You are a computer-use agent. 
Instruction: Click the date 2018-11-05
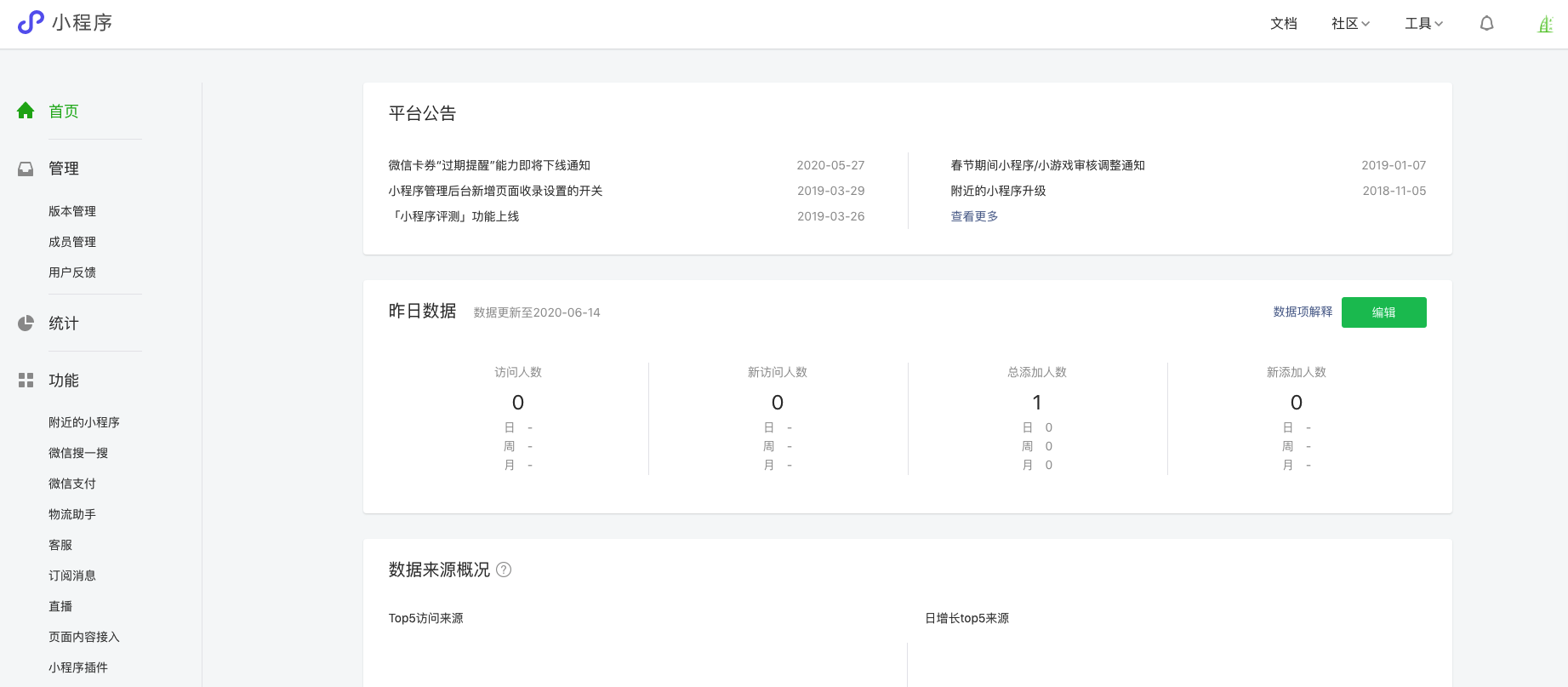coord(1394,191)
